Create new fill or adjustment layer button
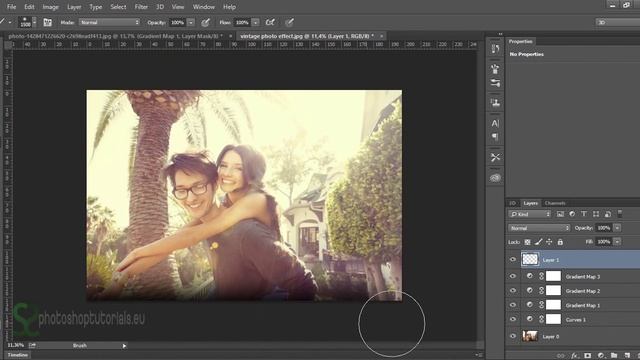Screen dimensions: 640x360 coord(600,356)
